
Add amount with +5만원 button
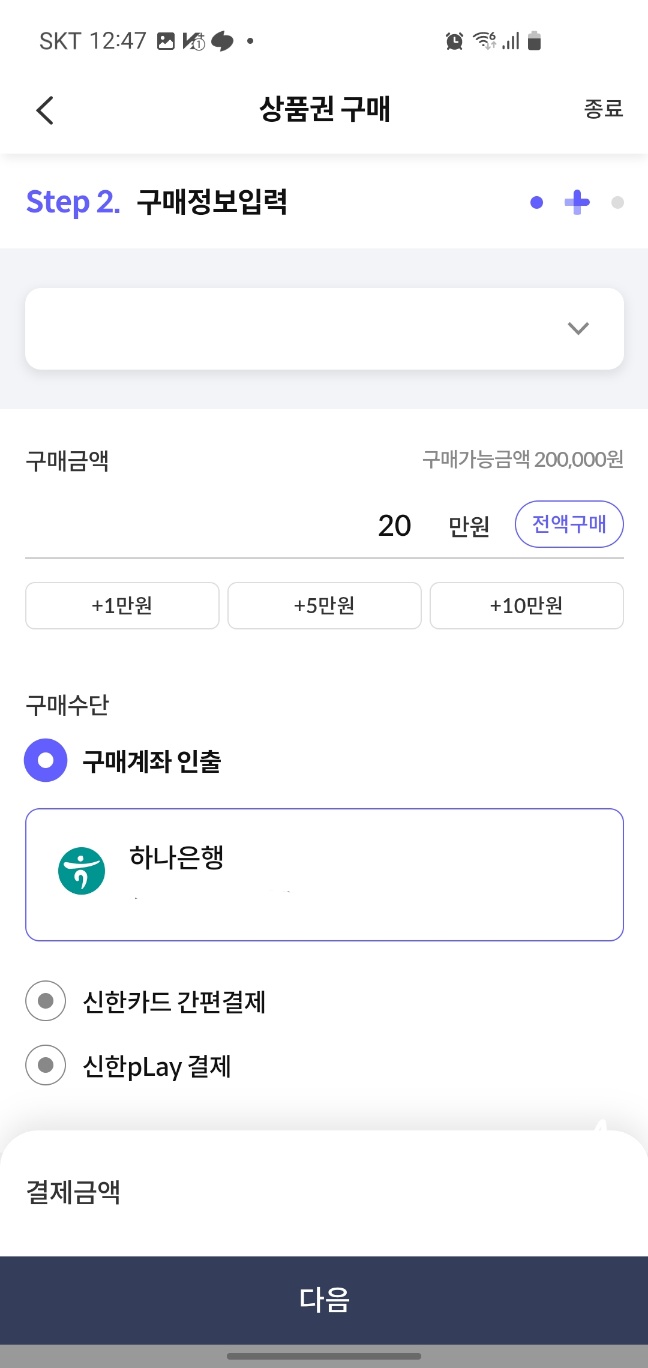tap(324, 606)
